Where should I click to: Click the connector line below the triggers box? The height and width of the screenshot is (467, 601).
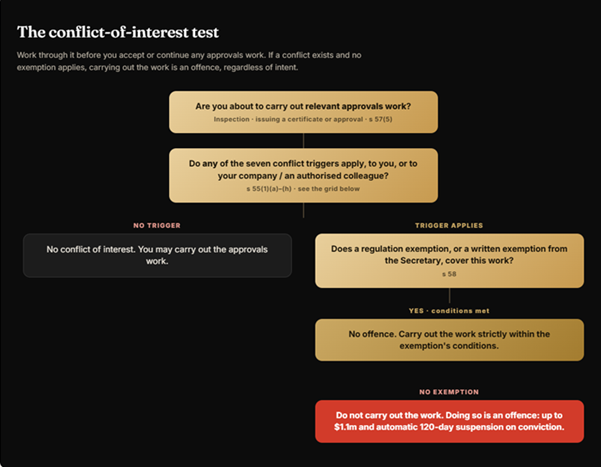[304, 210]
